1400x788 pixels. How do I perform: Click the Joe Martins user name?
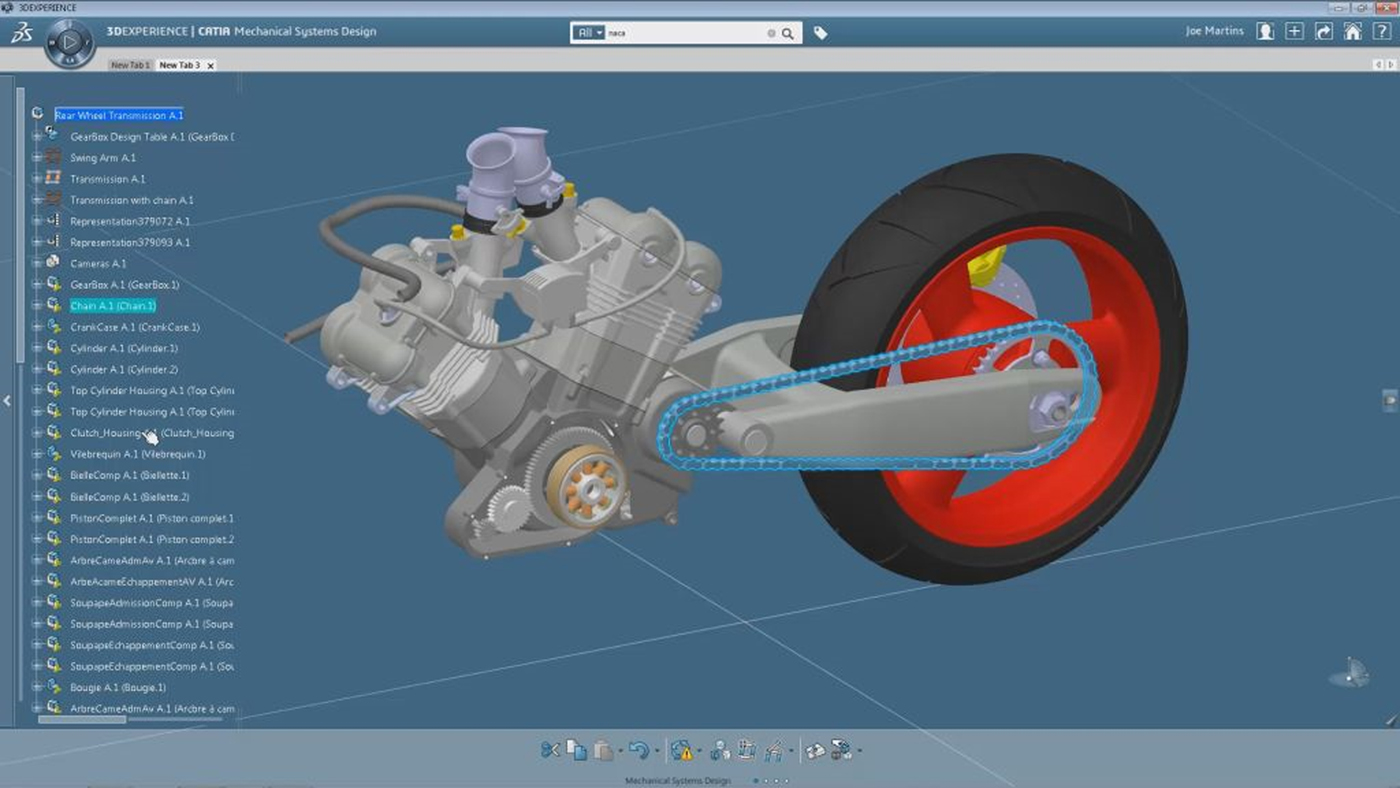click(1214, 31)
